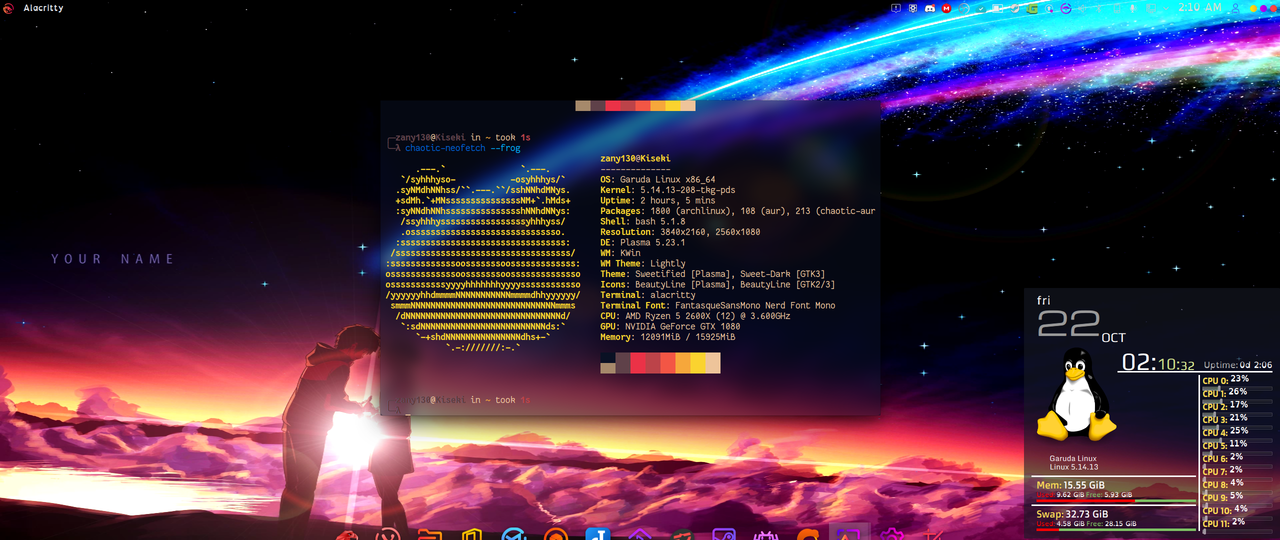Click the Packages: 1800 (archlinux) line
The image size is (1280, 540).
[x=738, y=211]
